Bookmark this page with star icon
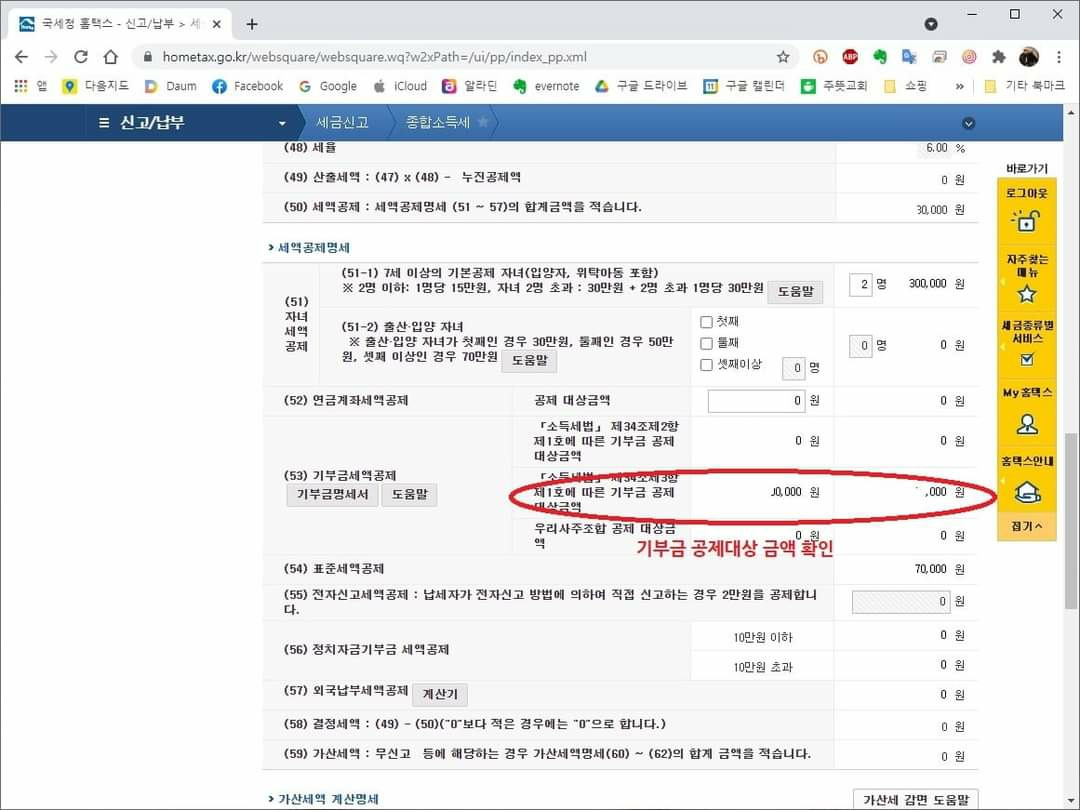1080x810 pixels. (783, 57)
